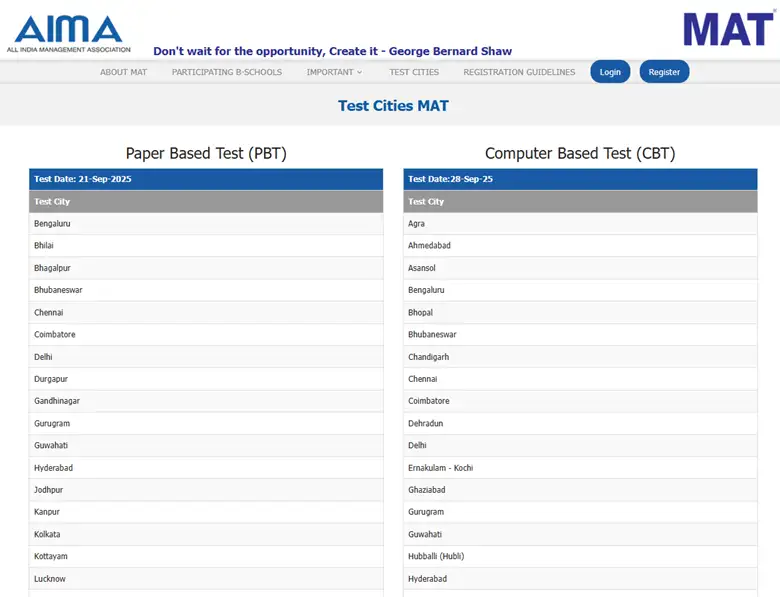Select Bhopal in the CBT list
This screenshot has height=597, width=780.
pyautogui.click(x=580, y=312)
